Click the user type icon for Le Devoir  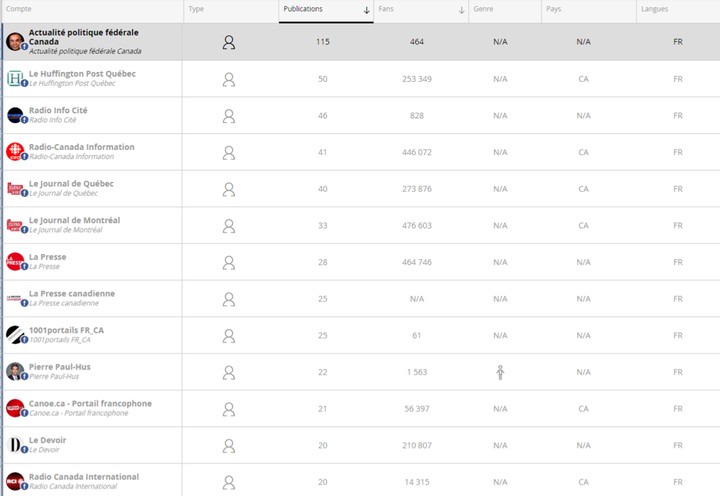pos(229,445)
